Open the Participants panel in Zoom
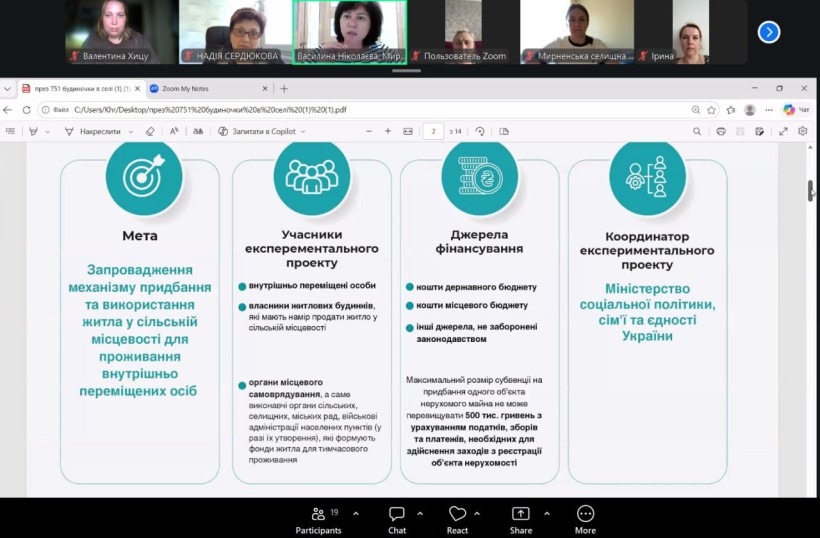820x538 pixels. tap(318, 521)
